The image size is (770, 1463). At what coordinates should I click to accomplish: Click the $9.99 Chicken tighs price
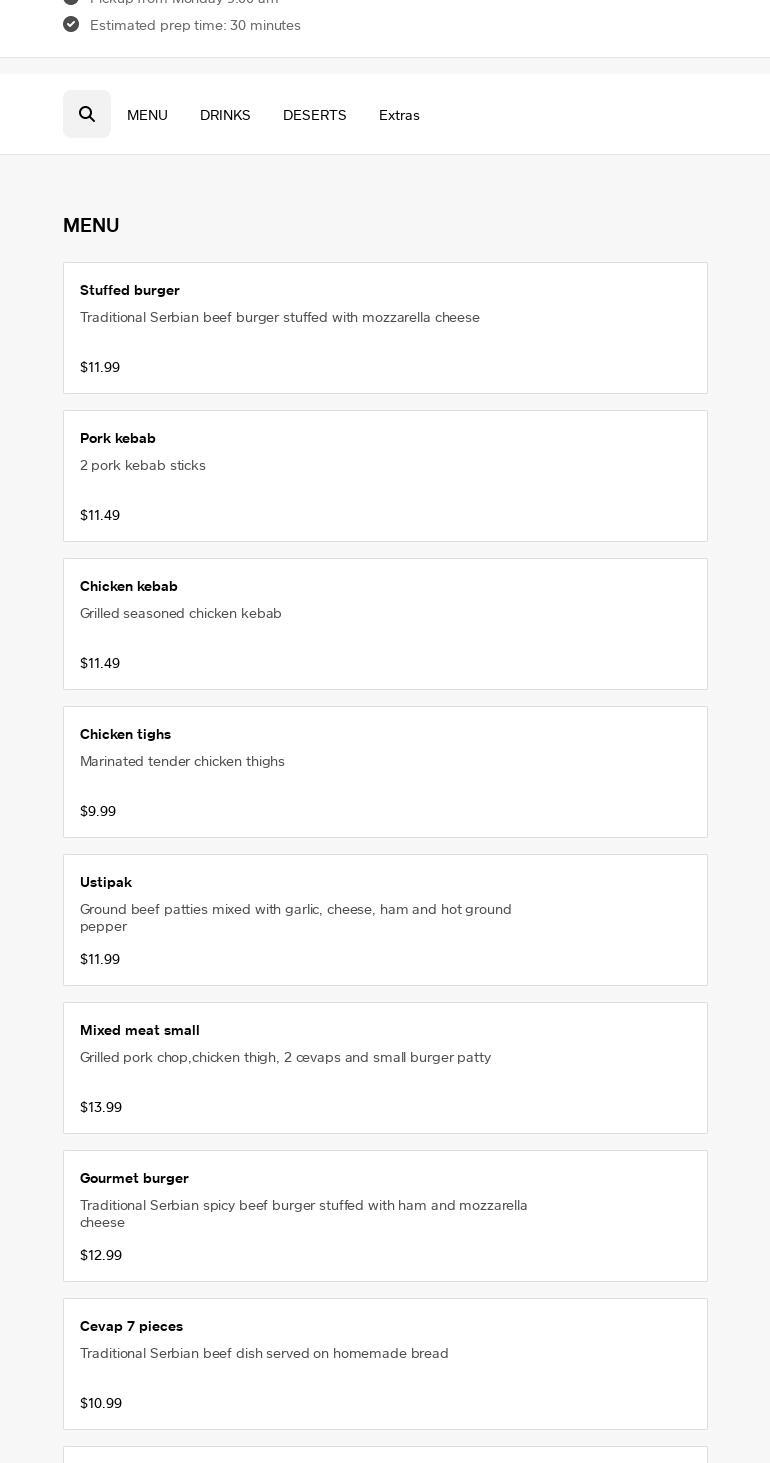(98, 811)
